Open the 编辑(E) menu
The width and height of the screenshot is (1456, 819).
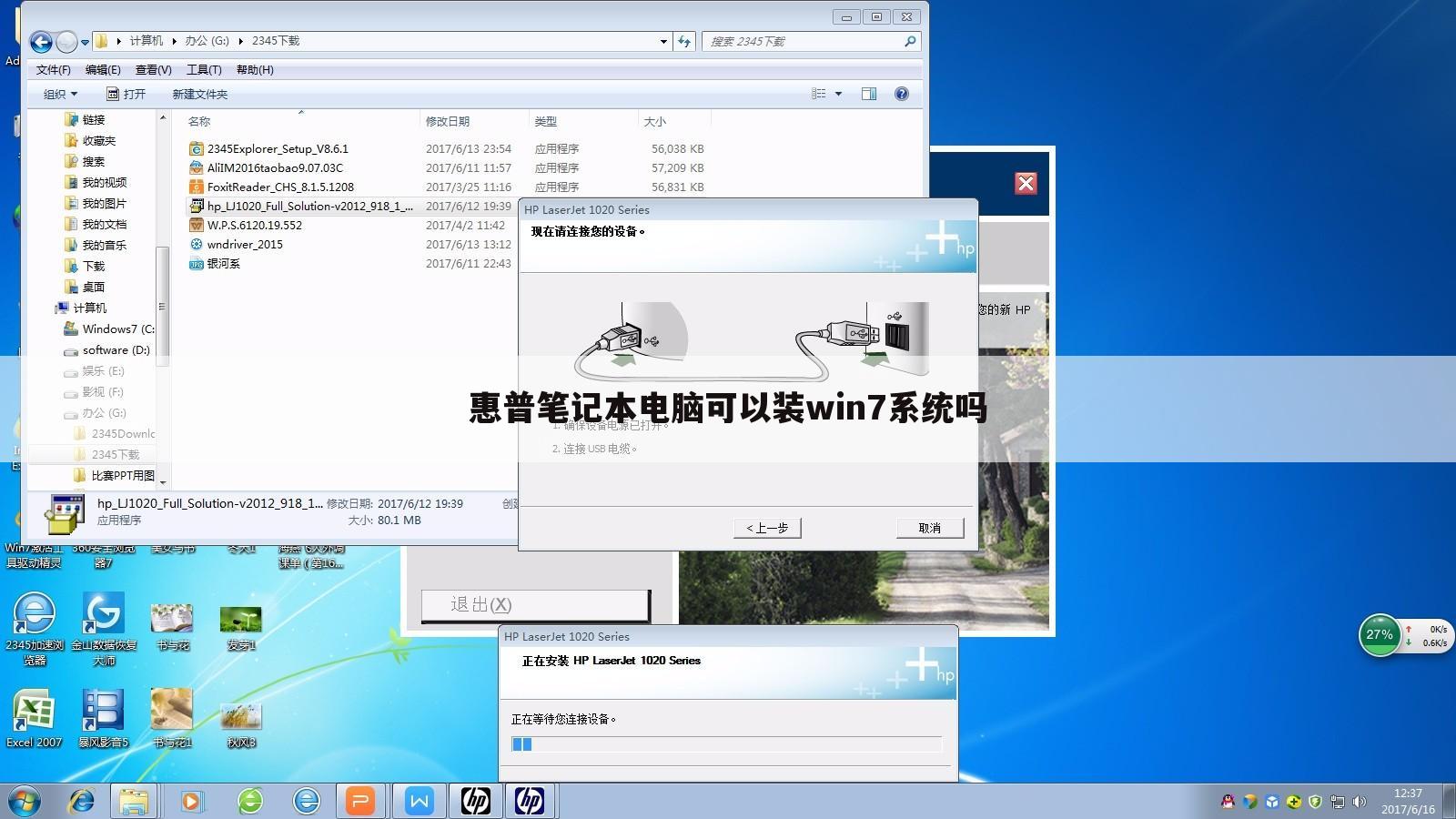coord(103,70)
